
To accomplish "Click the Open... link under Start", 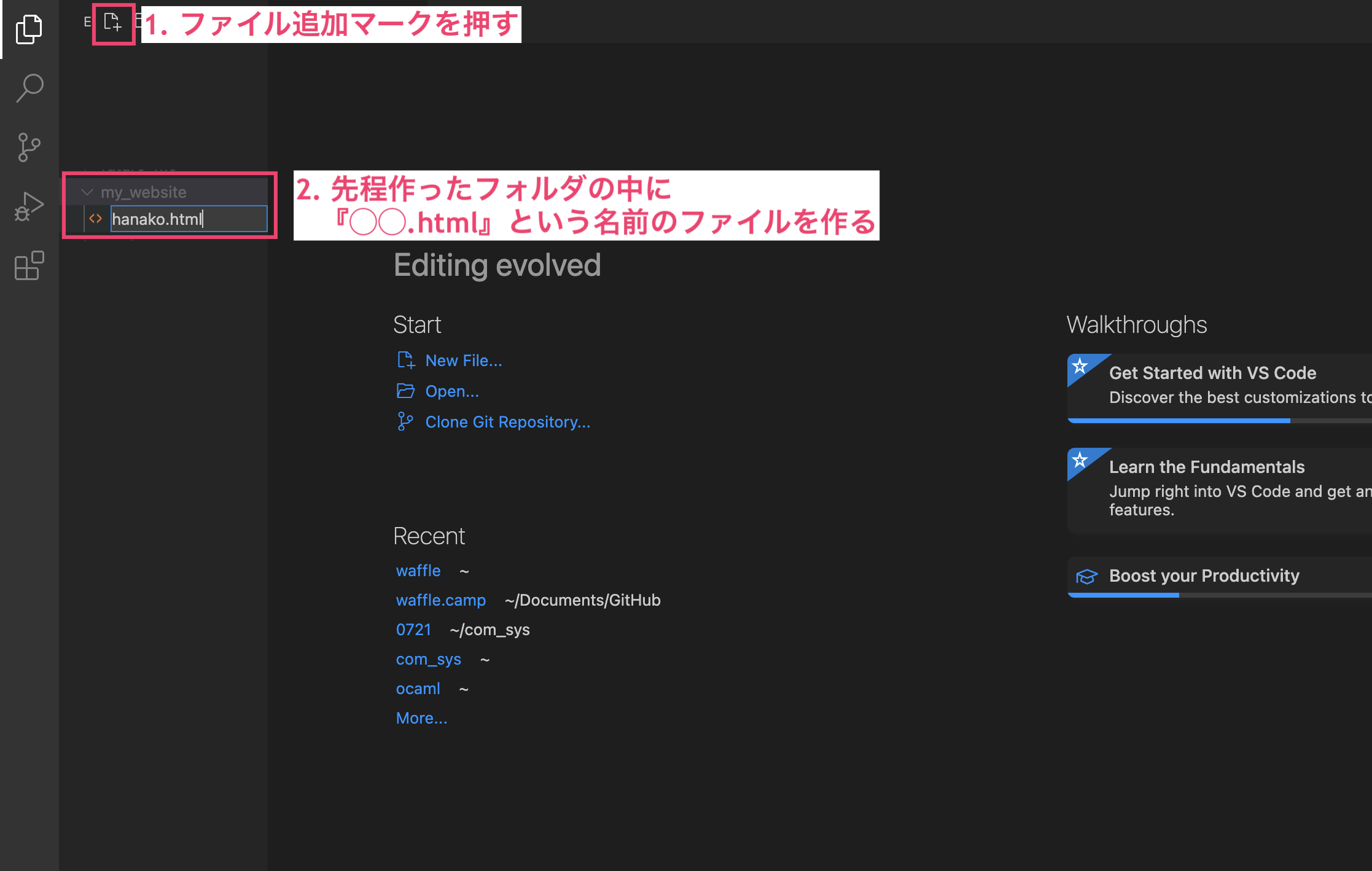I will coord(451,391).
